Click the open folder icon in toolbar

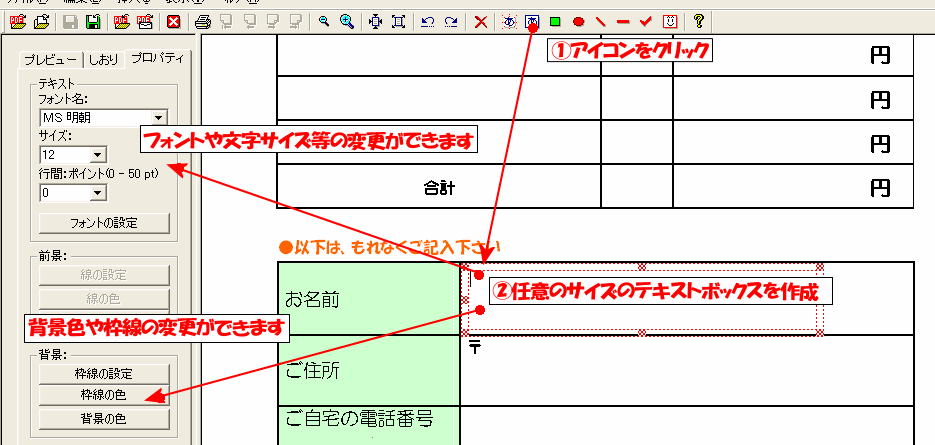tap(41, 21)
